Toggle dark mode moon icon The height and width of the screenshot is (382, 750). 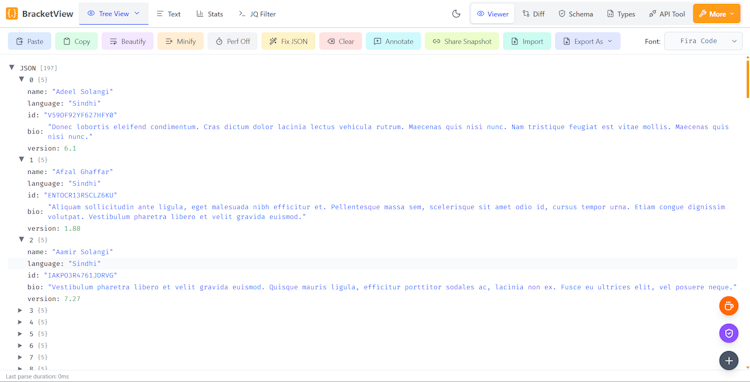coord(456,14)
